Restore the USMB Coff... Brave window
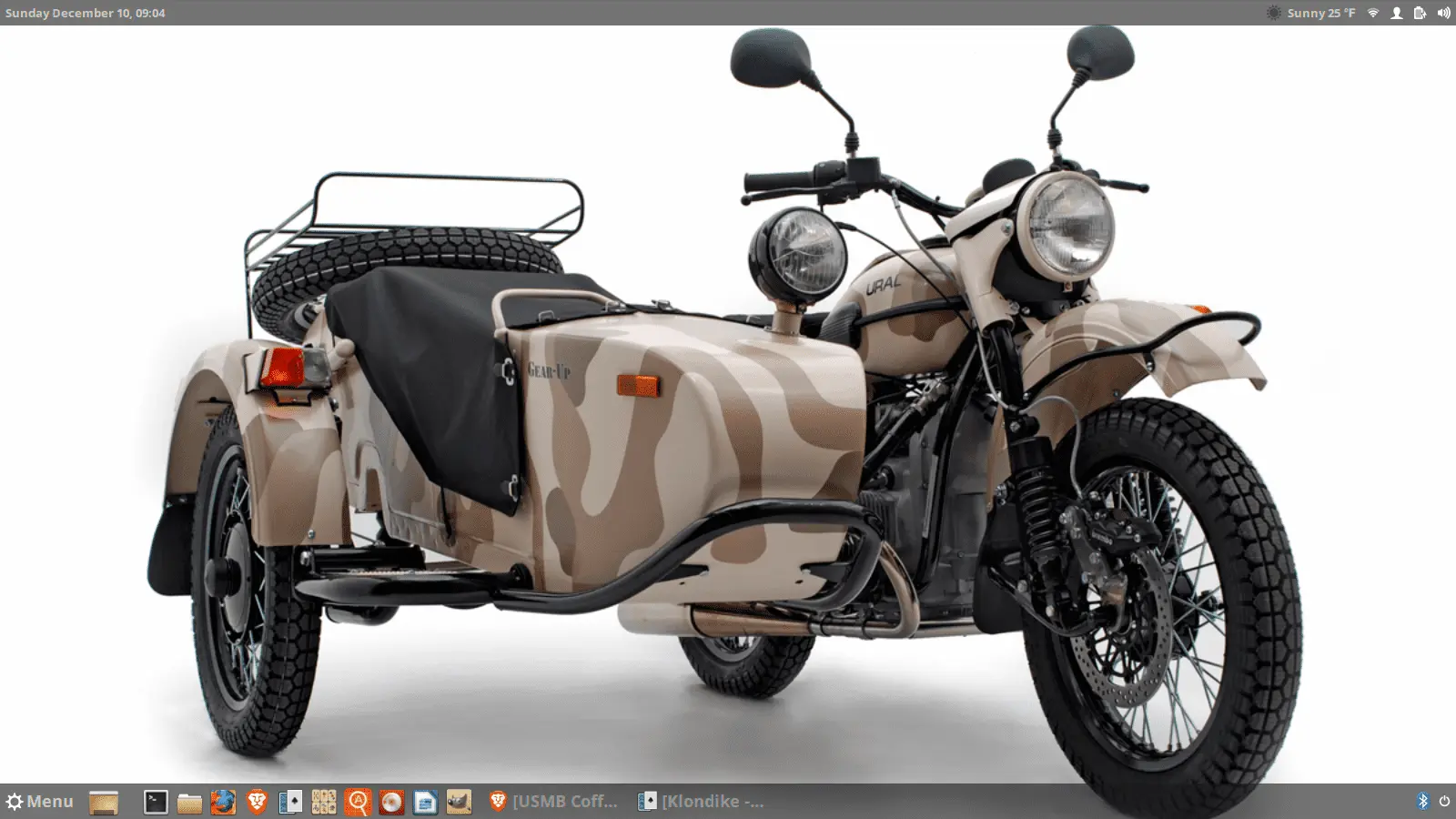This screenshot has width=1456, height=819. click(553, 802)
